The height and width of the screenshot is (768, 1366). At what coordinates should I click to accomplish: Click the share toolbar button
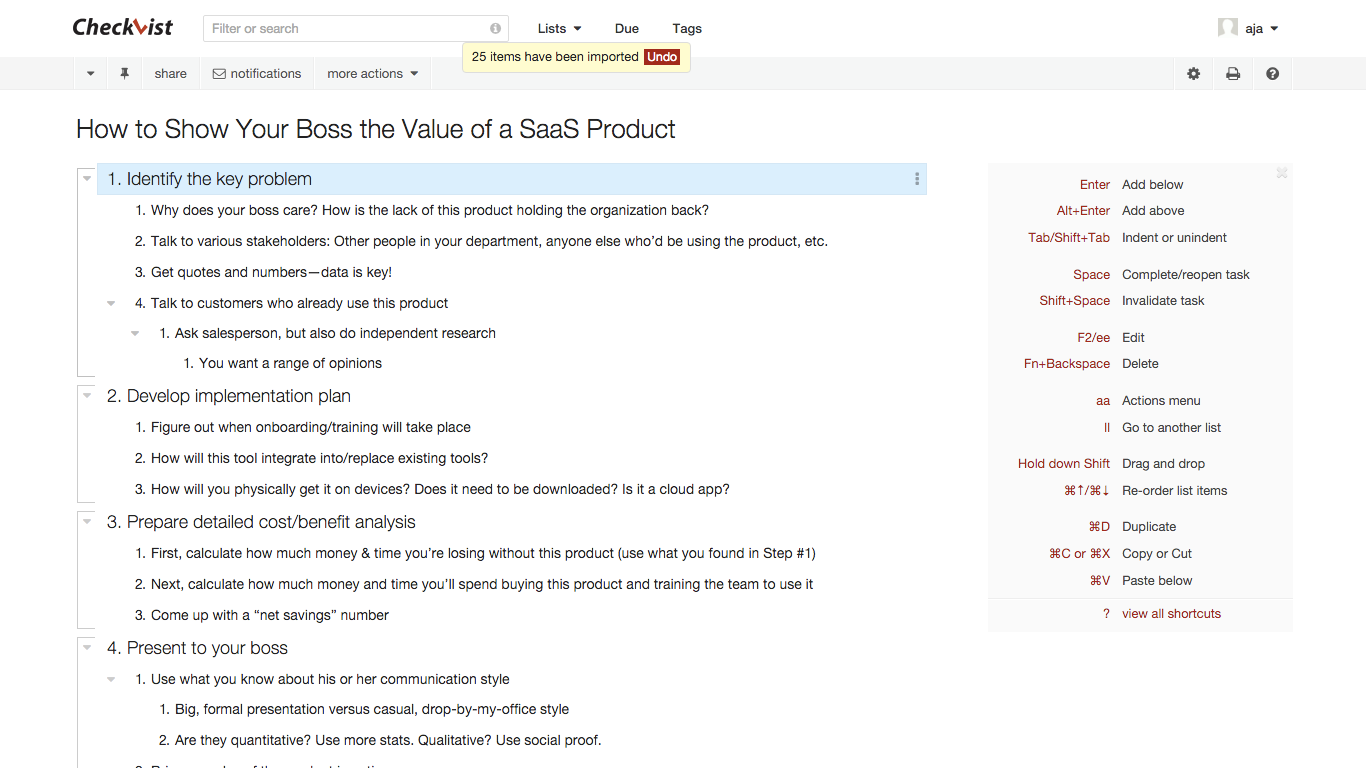(x=170, y=73)
